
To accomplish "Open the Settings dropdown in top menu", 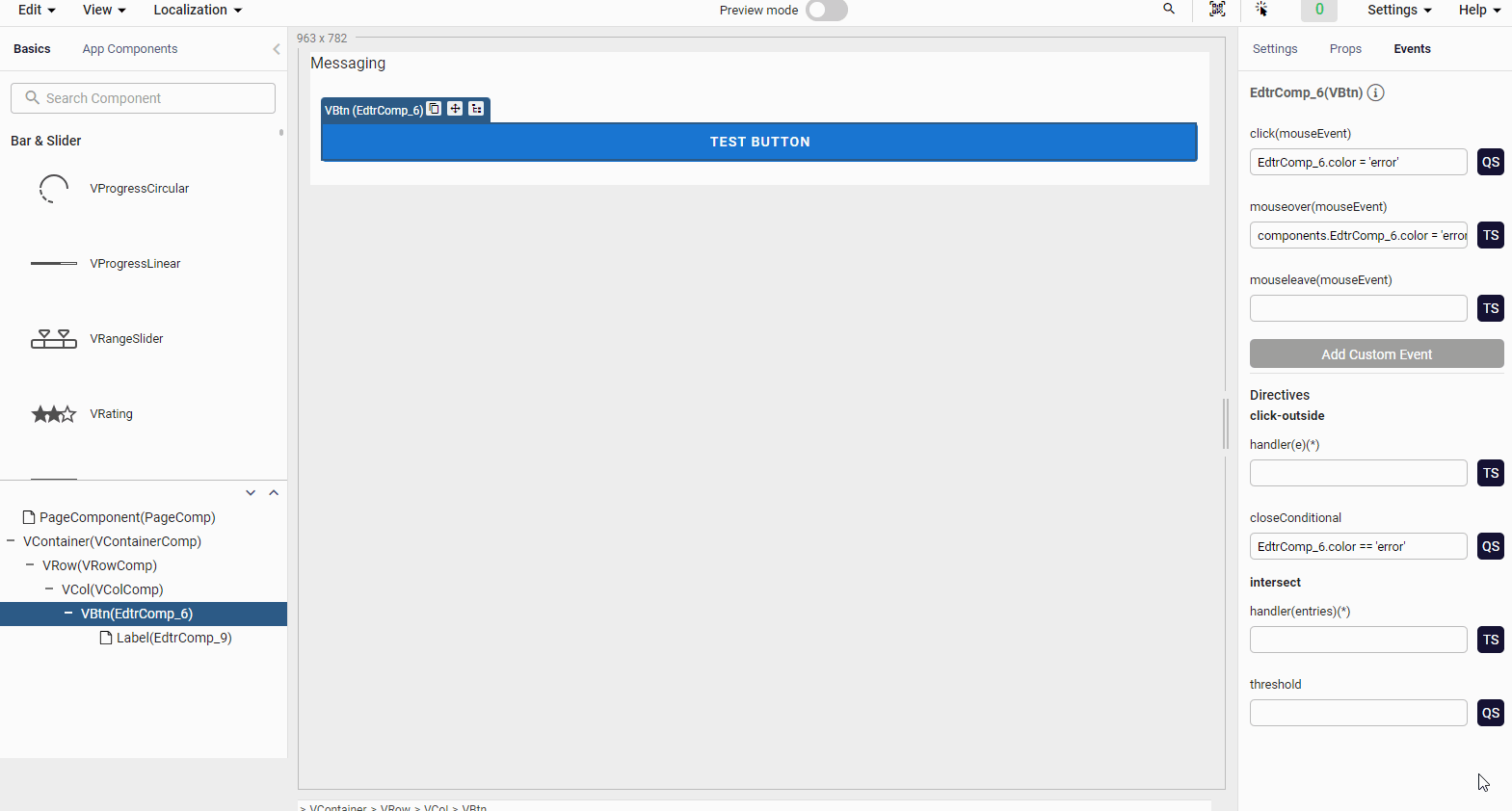I will click(1398, 10).
